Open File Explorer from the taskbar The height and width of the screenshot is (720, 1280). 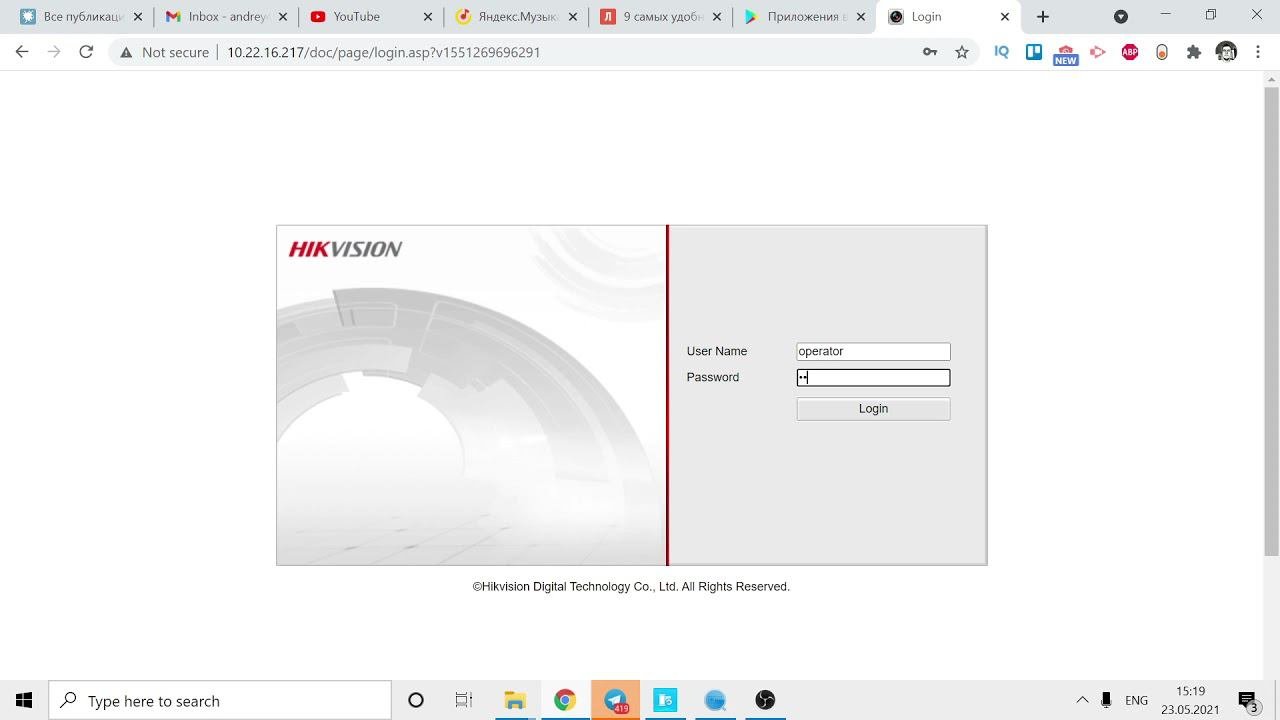point(515,700)
